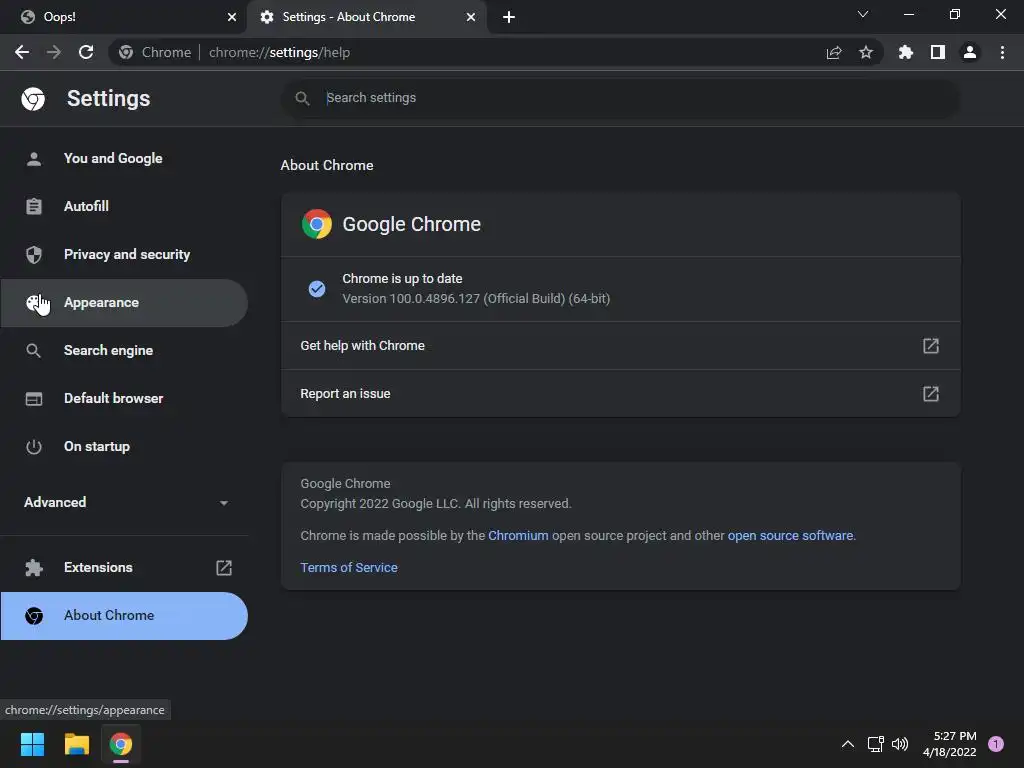Share this page using the share icon
The height and width of the screenshot is (768, 1024).
834,52
